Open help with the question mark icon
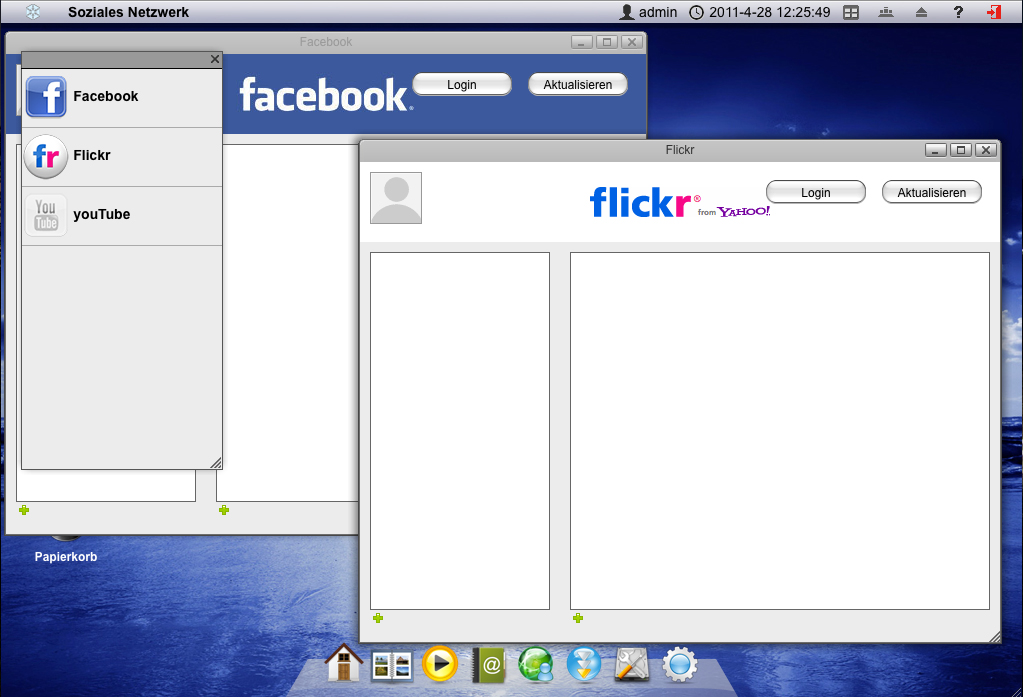 [x=958, y=12]
